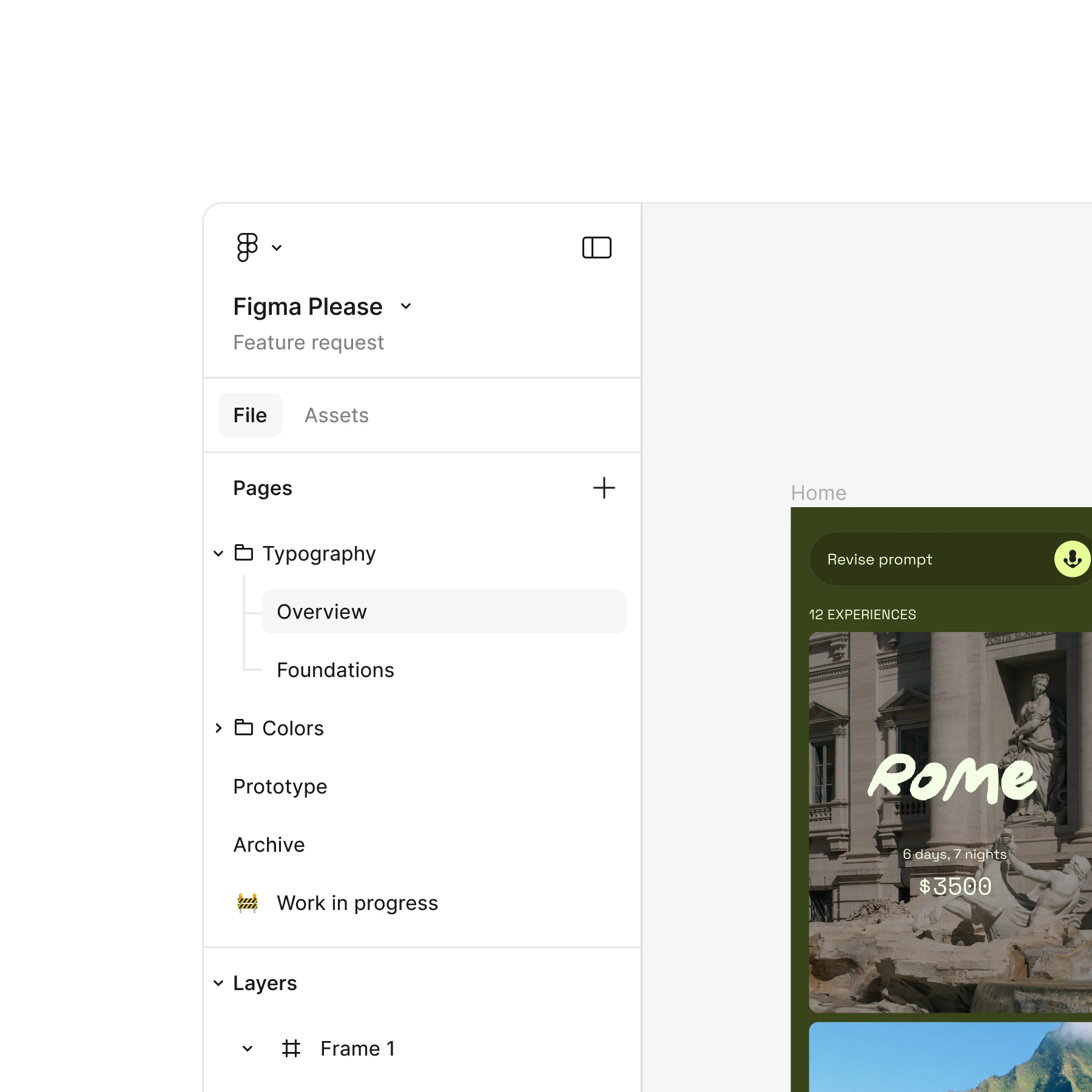
Task: Click the Typography folder icon
Action: [x=244, y=553]
